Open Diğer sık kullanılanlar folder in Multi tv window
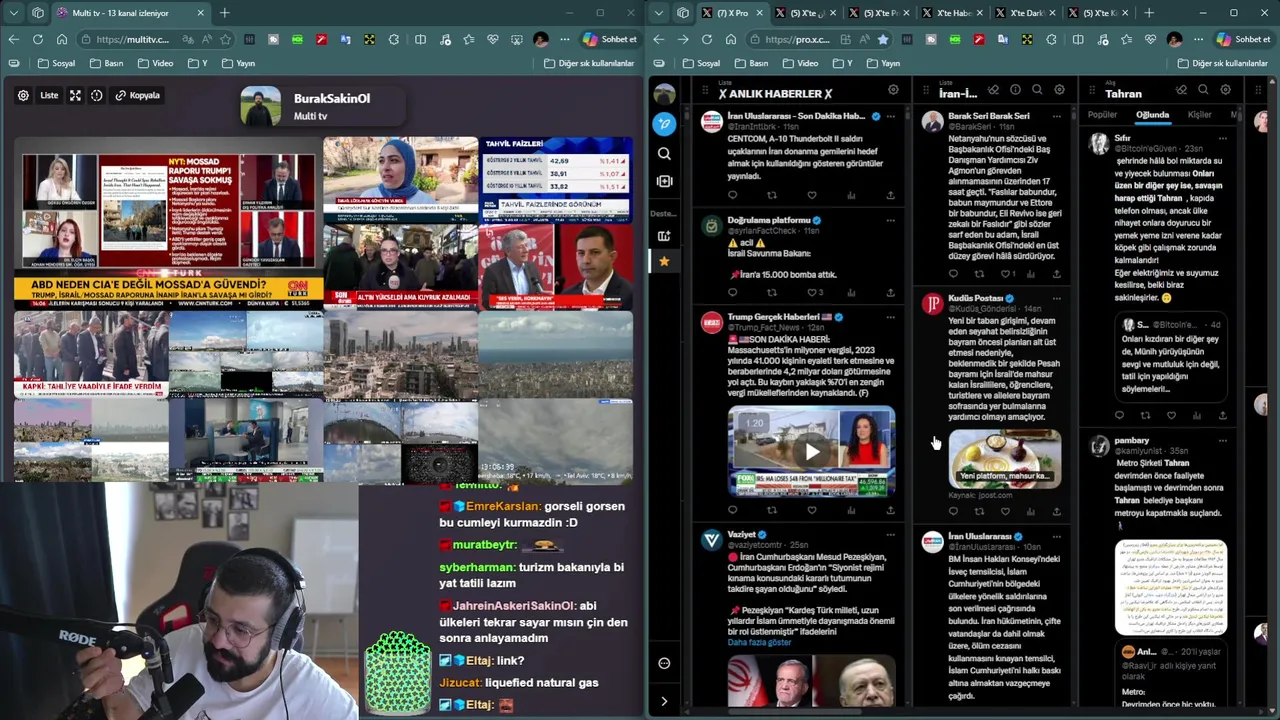The height and width of the screenshot is (720, 1280). click(589, 63)
